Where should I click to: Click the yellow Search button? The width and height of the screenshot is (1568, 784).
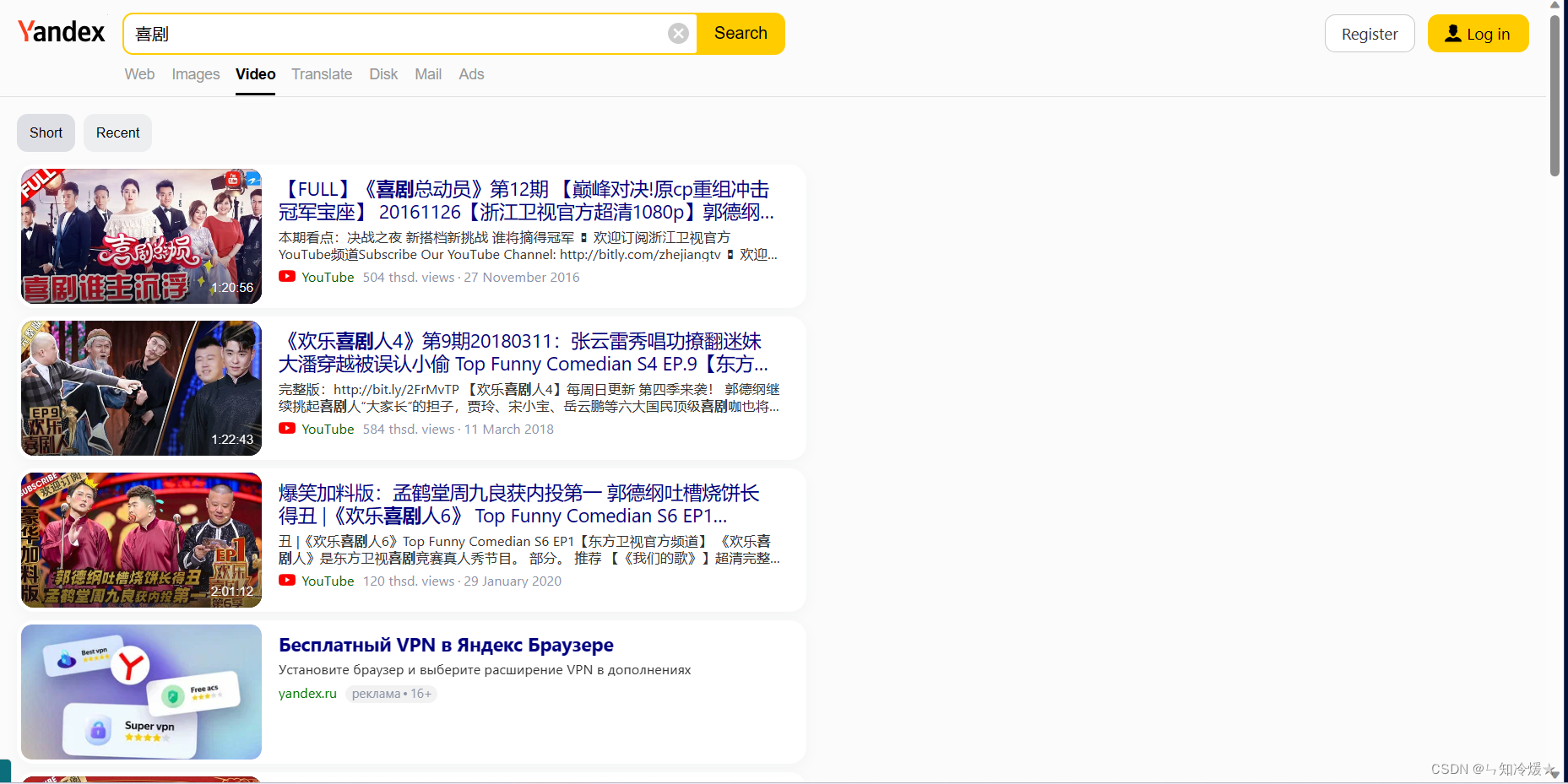point(741,34)
